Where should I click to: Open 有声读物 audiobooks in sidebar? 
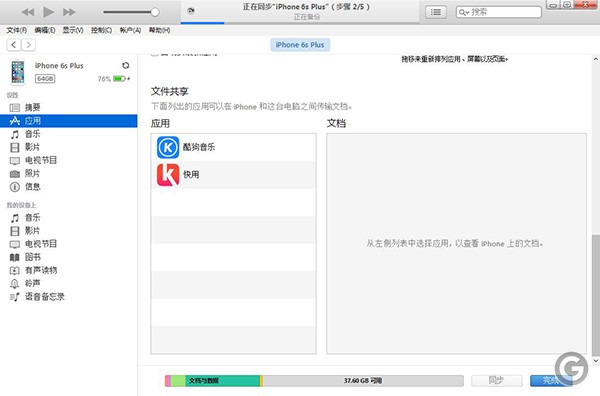click(x=68, y=271)
